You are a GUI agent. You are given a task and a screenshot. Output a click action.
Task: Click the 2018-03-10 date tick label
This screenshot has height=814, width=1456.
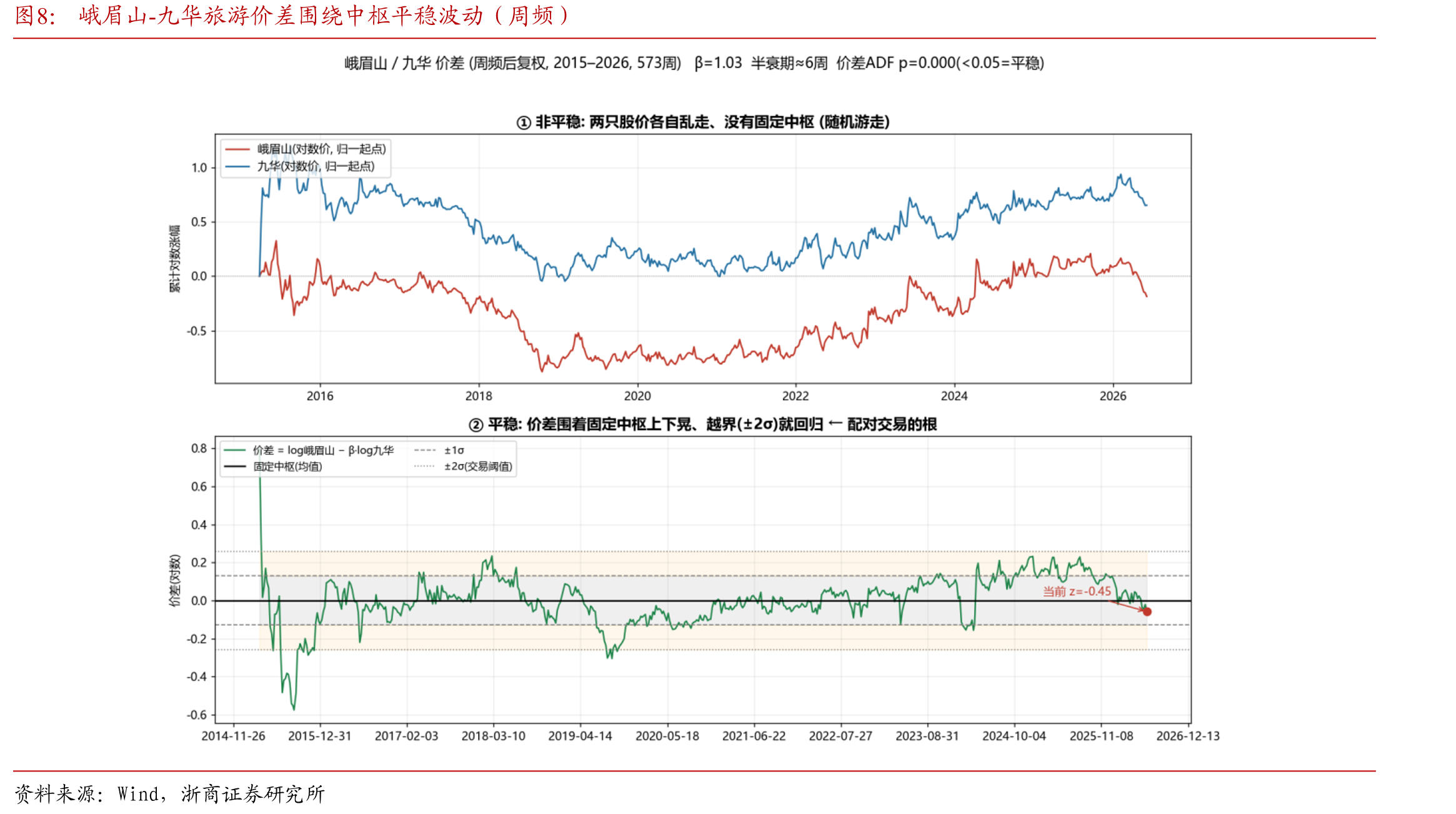tap(493, 736)
